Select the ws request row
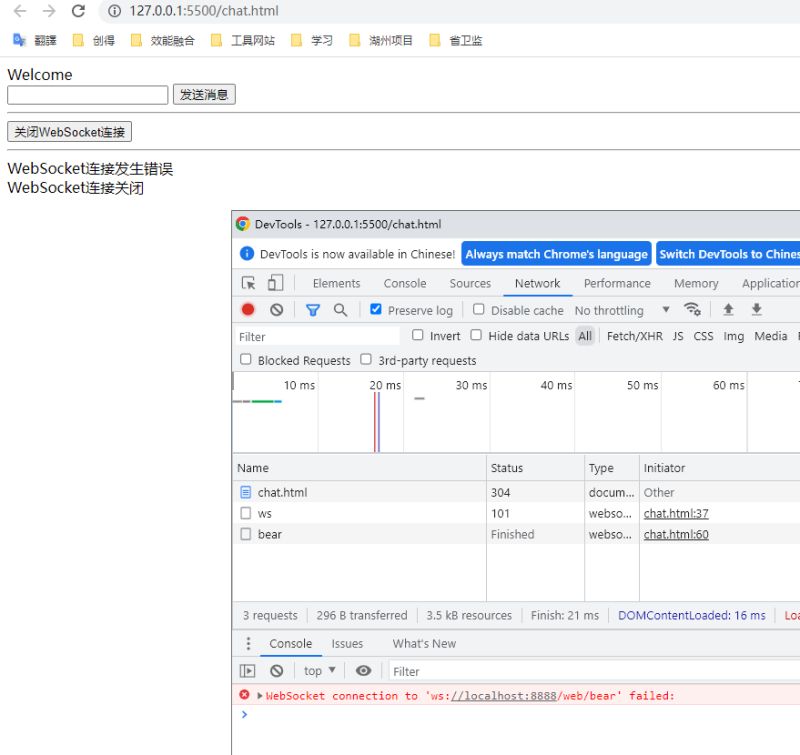This screenshot has width=800, height=755. pos(516,513)
